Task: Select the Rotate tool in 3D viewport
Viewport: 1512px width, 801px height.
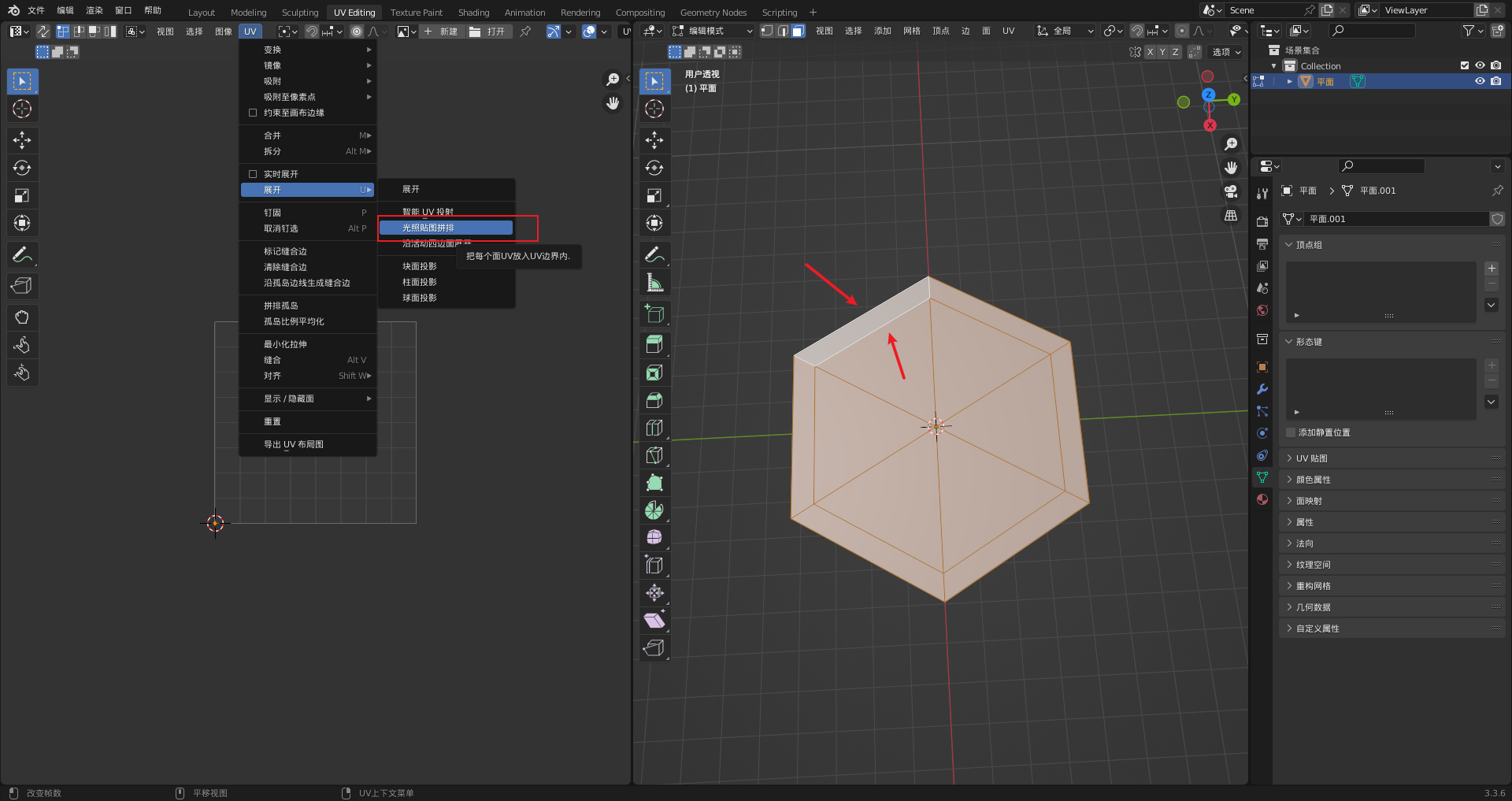Action: 654,168
